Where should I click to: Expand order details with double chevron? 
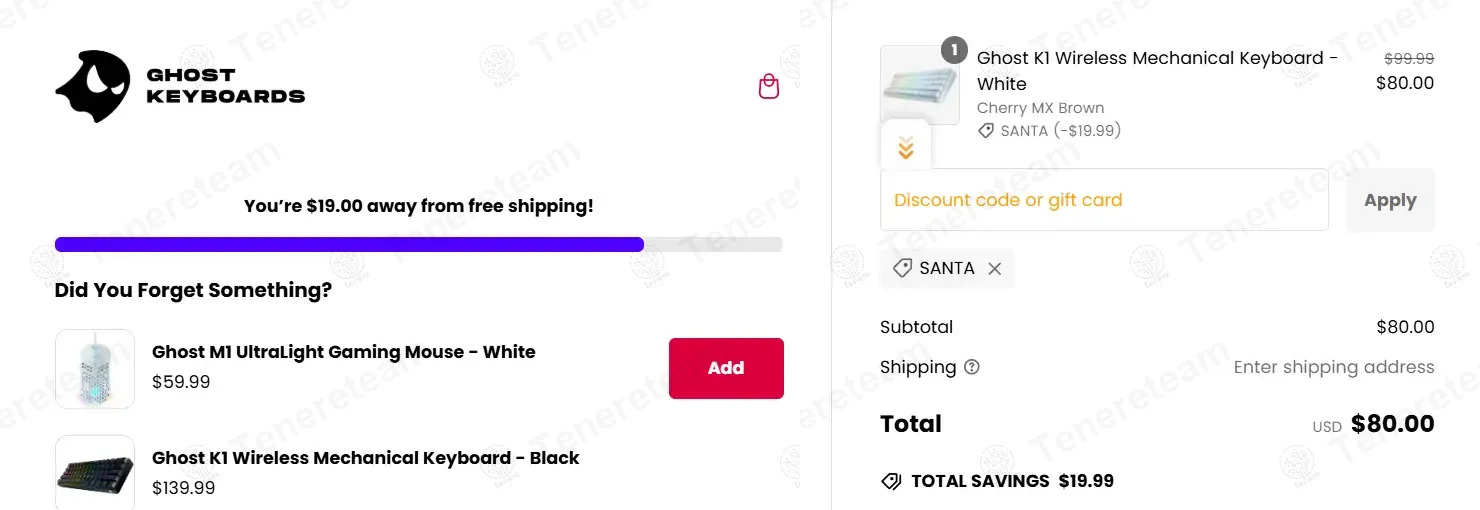pos(905,149)
